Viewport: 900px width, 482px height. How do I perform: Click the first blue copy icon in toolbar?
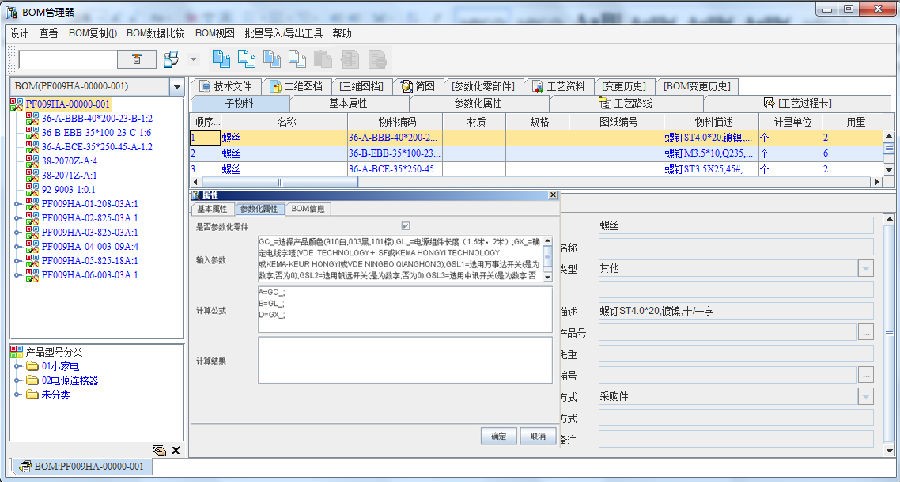coord(221,59)
